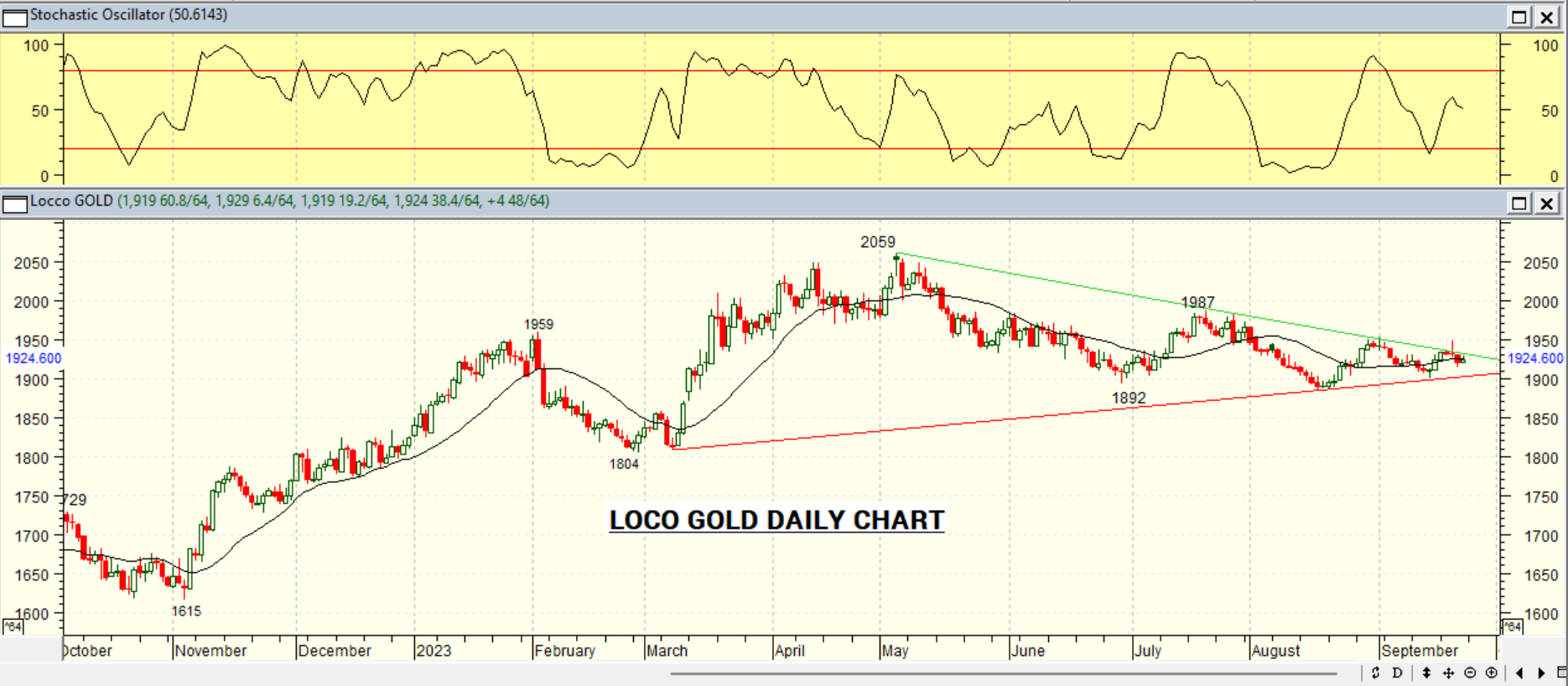Select the 1987 price annotation
Viewport: 1568px width, 686px height.
1197,303
